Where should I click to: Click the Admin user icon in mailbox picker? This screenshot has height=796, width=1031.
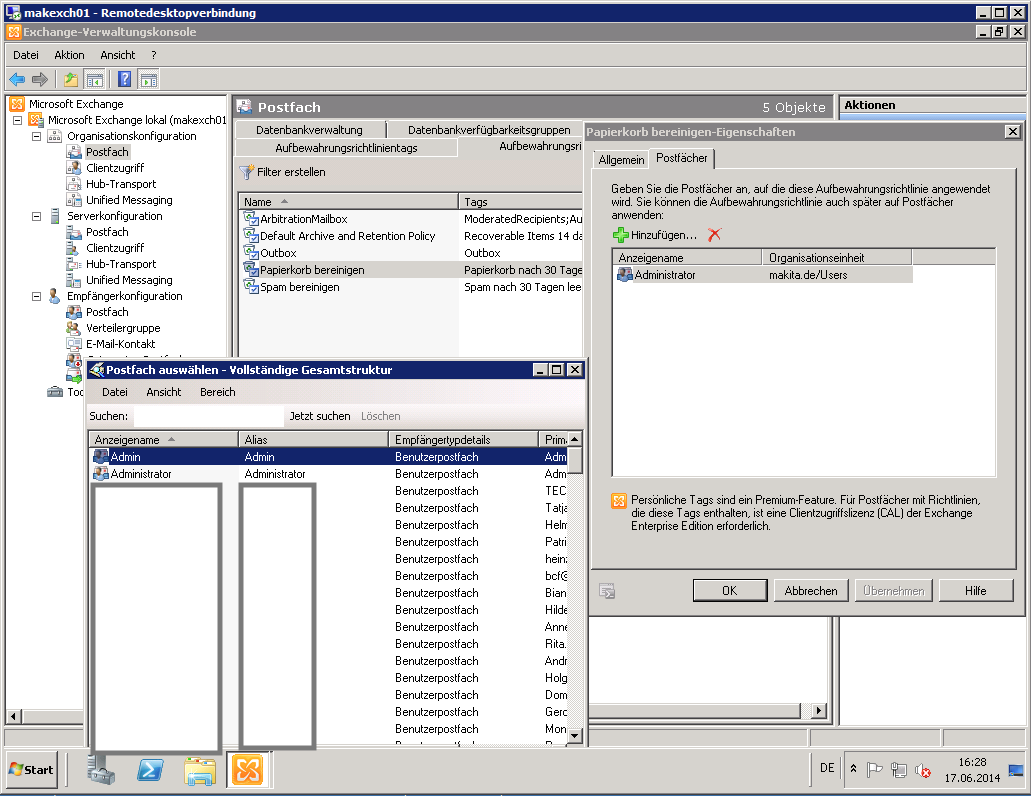101,456
